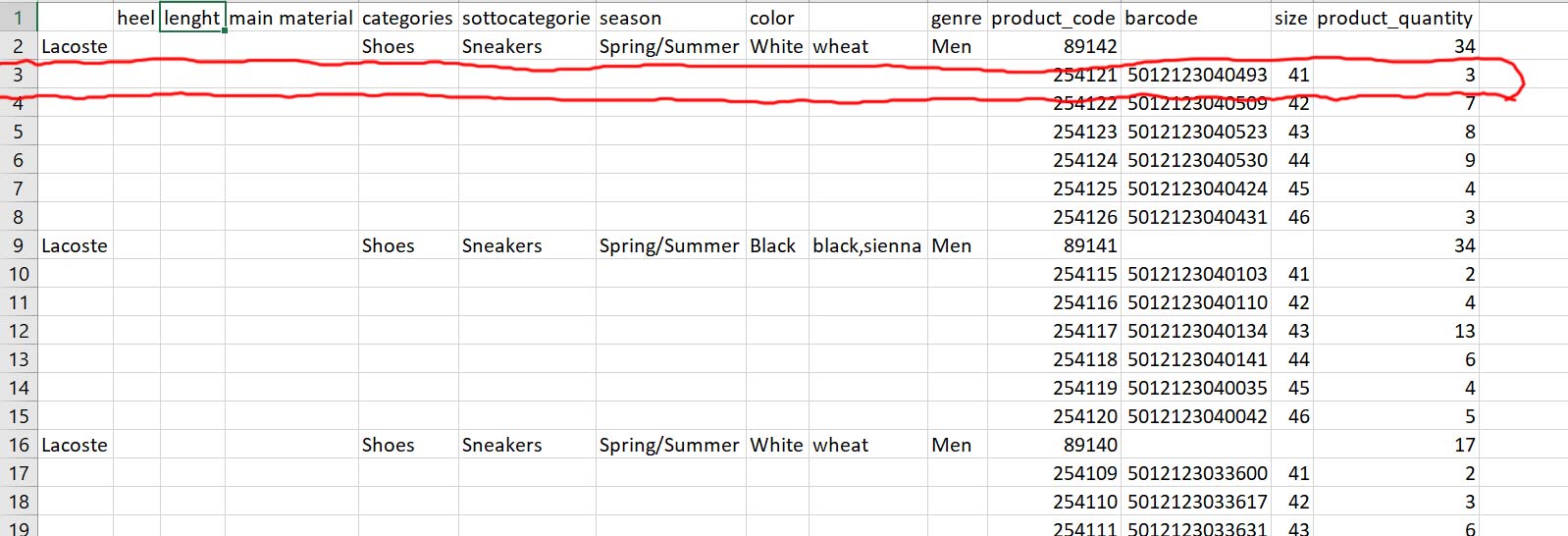
Task: Click the 'heel' column header cell
Action: 136,18
